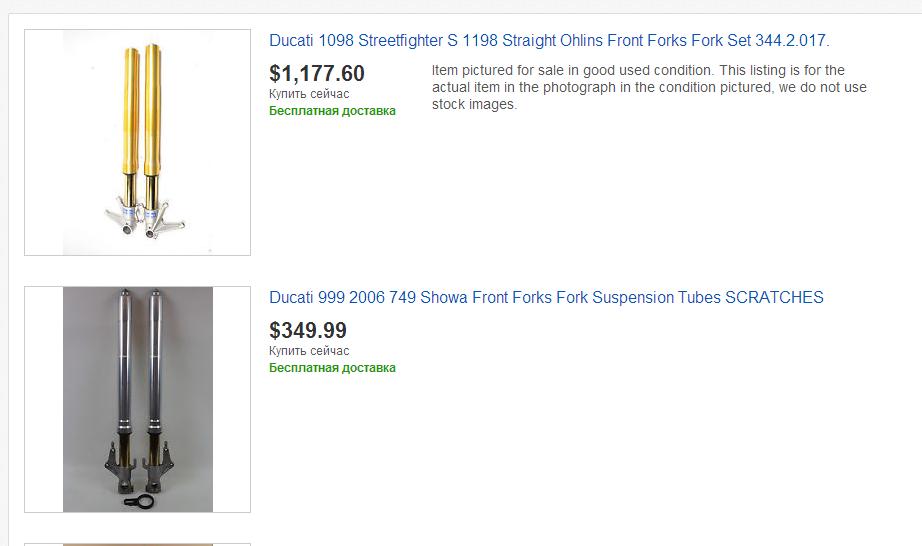922x546 pixels.
Task: Click 'Бесплатная доставка' on the Showa listing
Action: tap(332, 368)
